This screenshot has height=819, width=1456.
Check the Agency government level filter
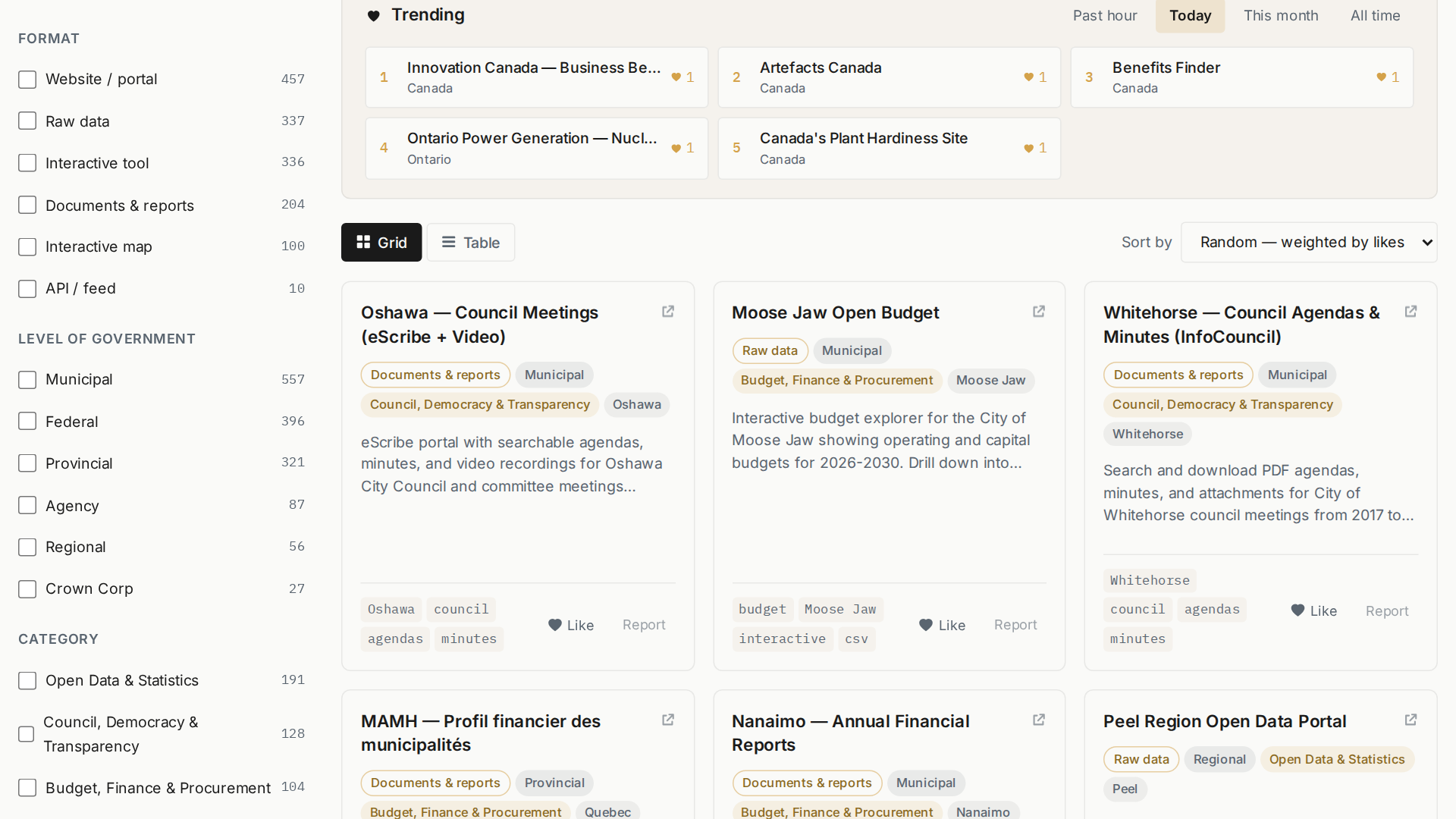pyautogui.click(x=27, y=506)
